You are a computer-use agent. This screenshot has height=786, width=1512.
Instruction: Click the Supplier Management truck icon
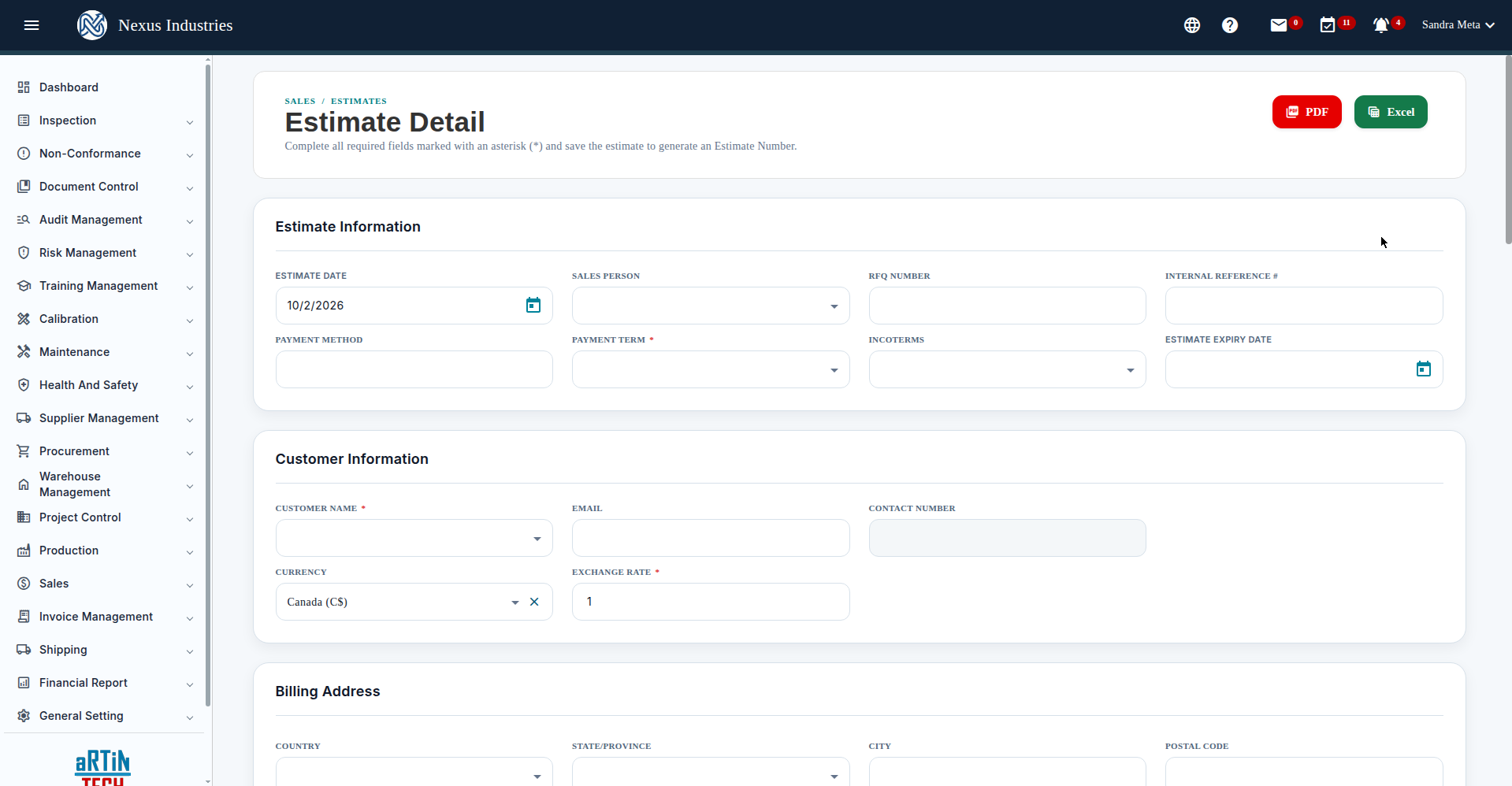coord(24,418)
